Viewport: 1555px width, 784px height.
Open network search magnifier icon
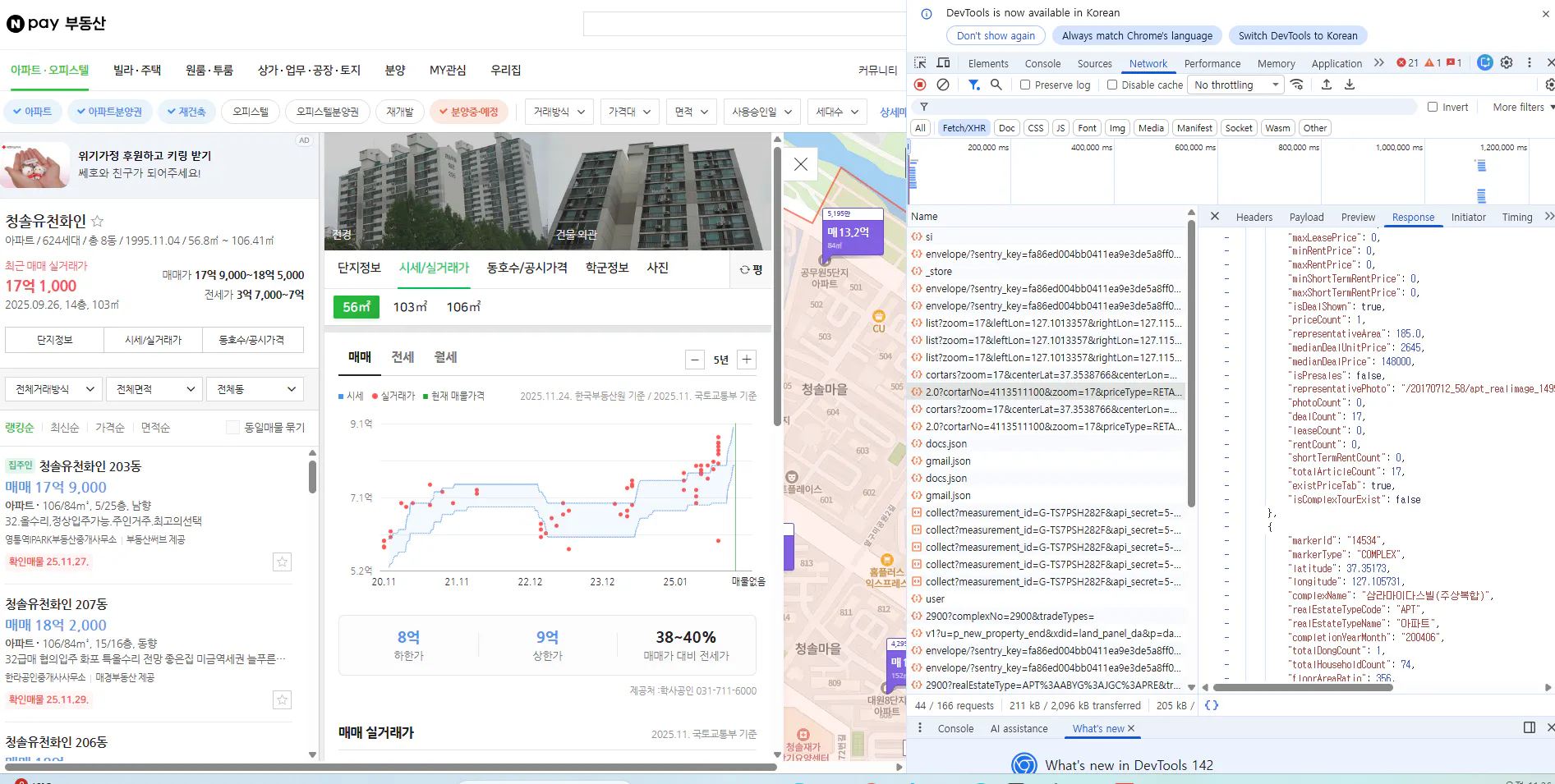point(996,85)
